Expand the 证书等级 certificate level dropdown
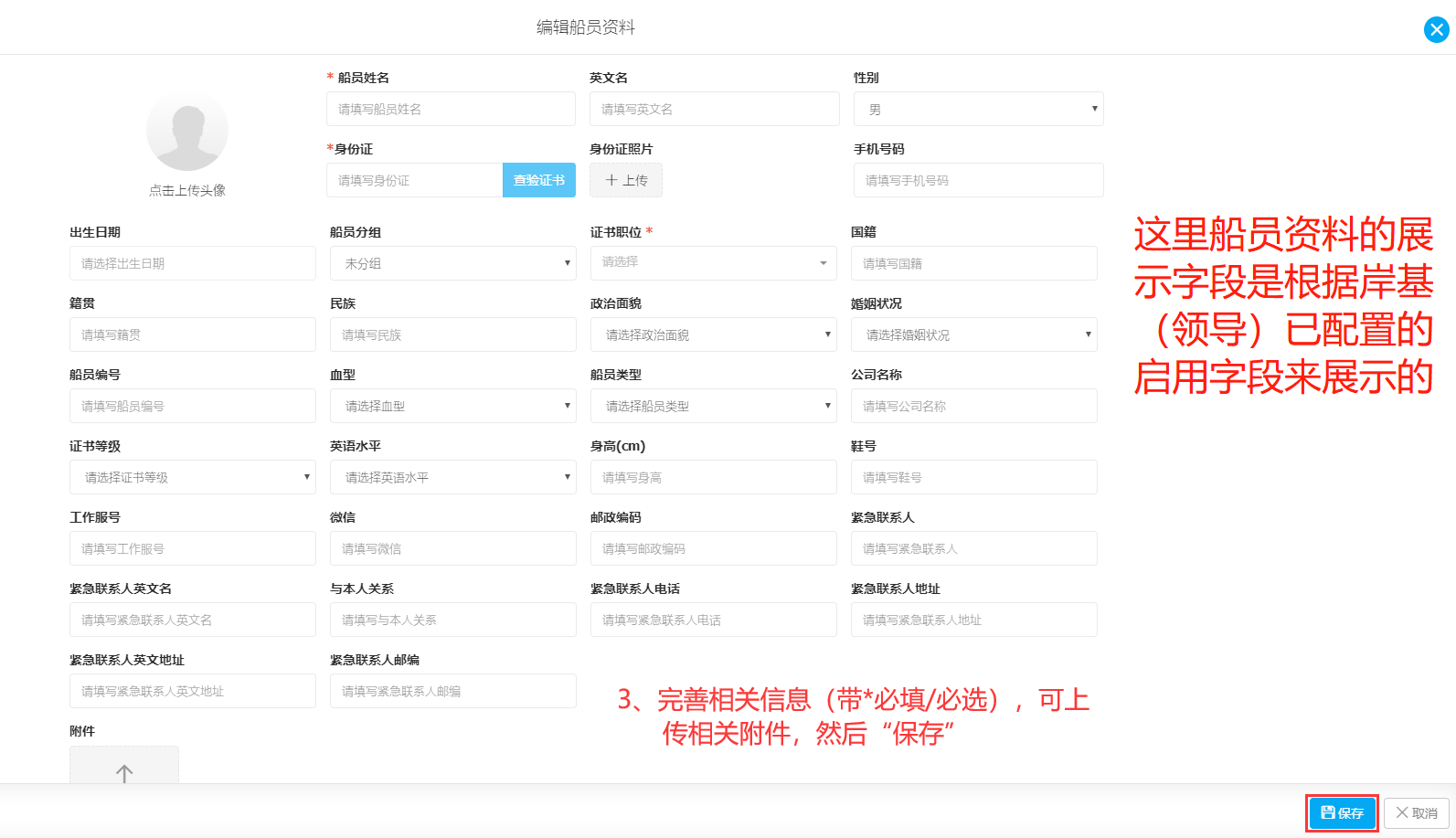The height and width of the screenshot is (838, 1456). pos(193,477)
